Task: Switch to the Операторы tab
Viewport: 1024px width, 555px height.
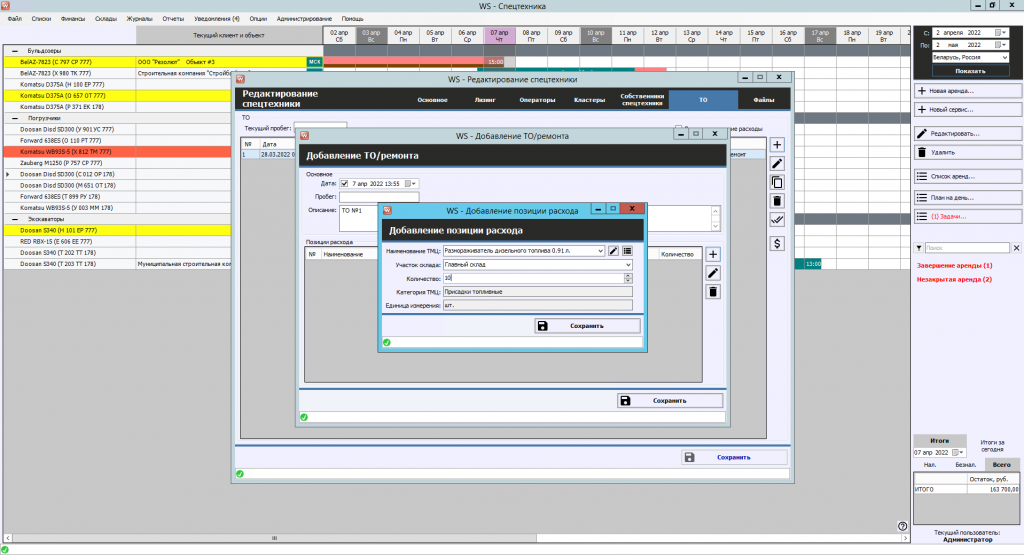Action: pos(537,100)
